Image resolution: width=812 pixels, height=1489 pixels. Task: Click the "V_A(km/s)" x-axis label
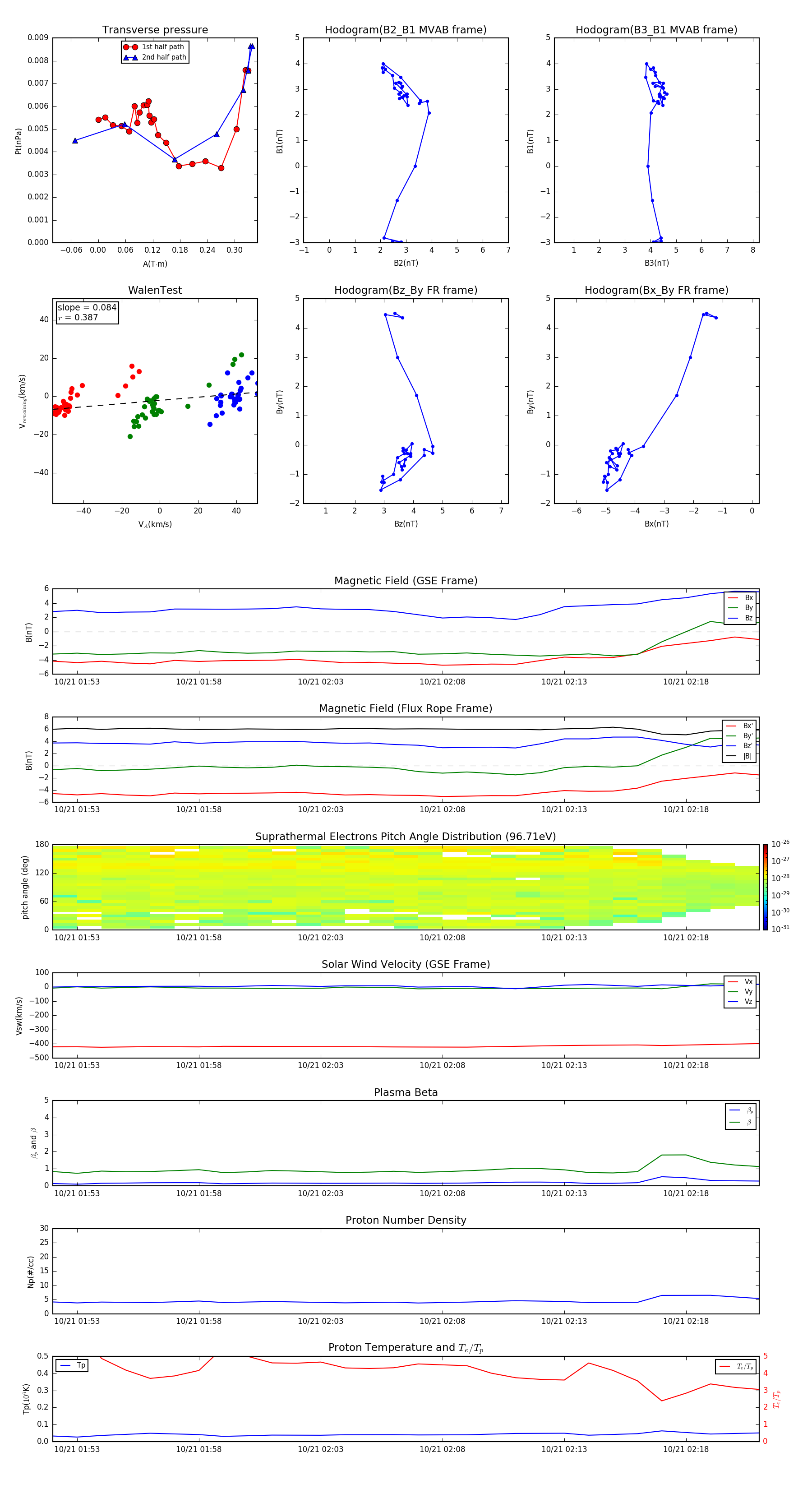coord(155,524)
